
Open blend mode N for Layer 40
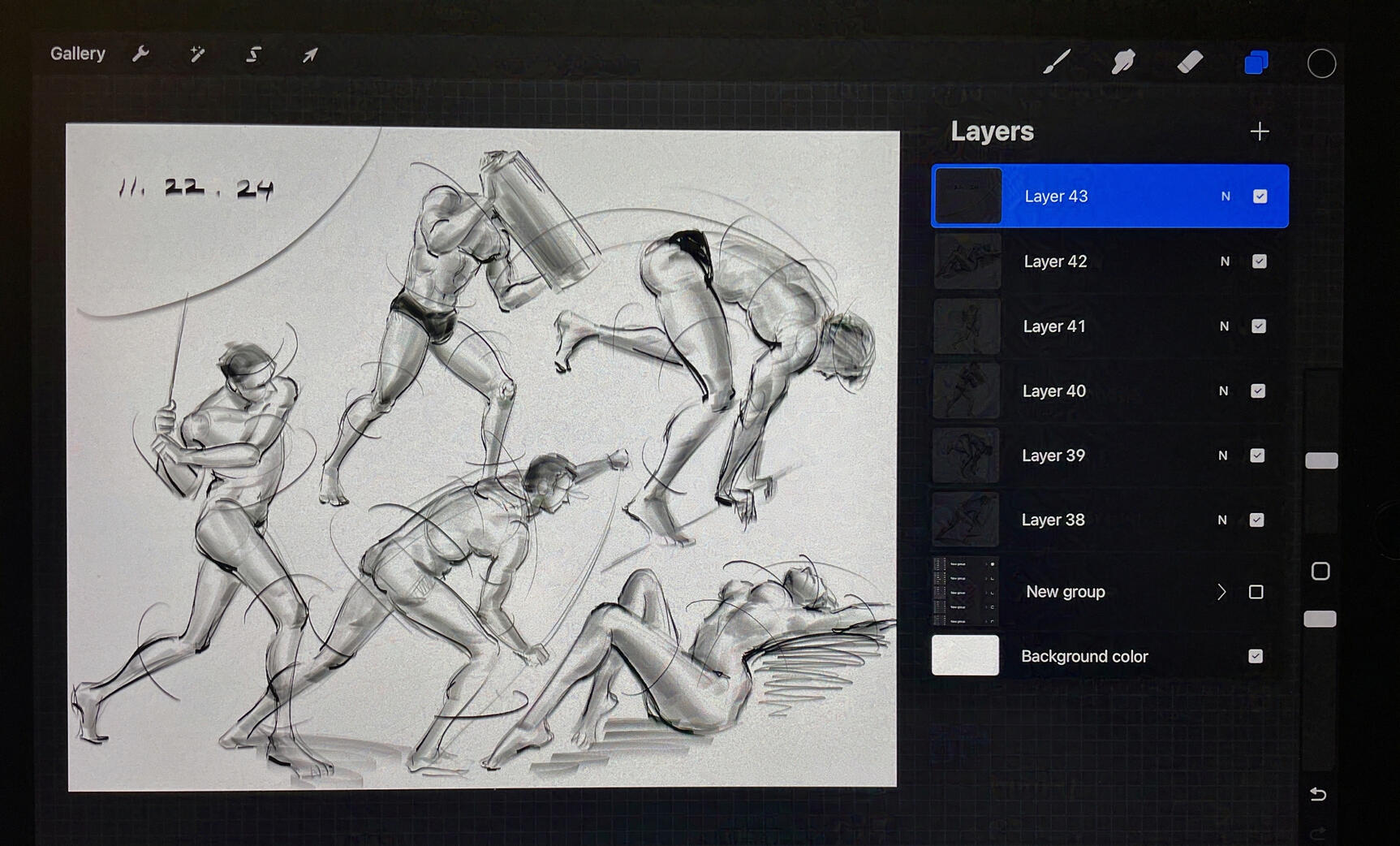click(1224, 391)
